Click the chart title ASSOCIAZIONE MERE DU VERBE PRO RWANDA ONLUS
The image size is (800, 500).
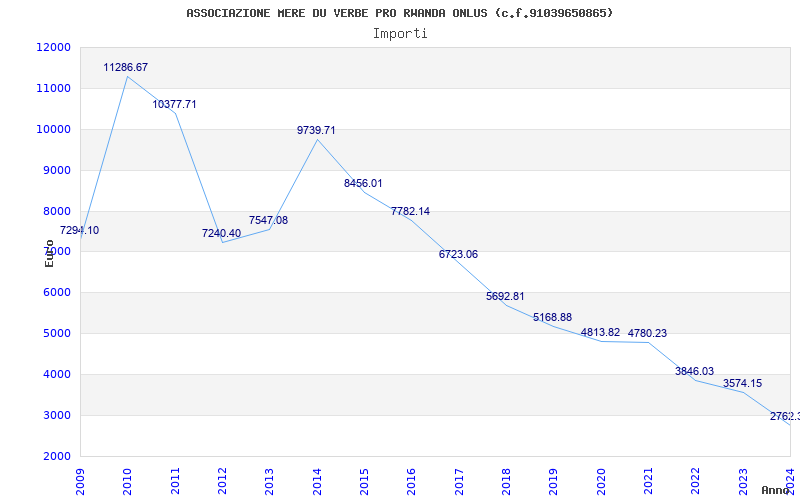tap(399, 13)
